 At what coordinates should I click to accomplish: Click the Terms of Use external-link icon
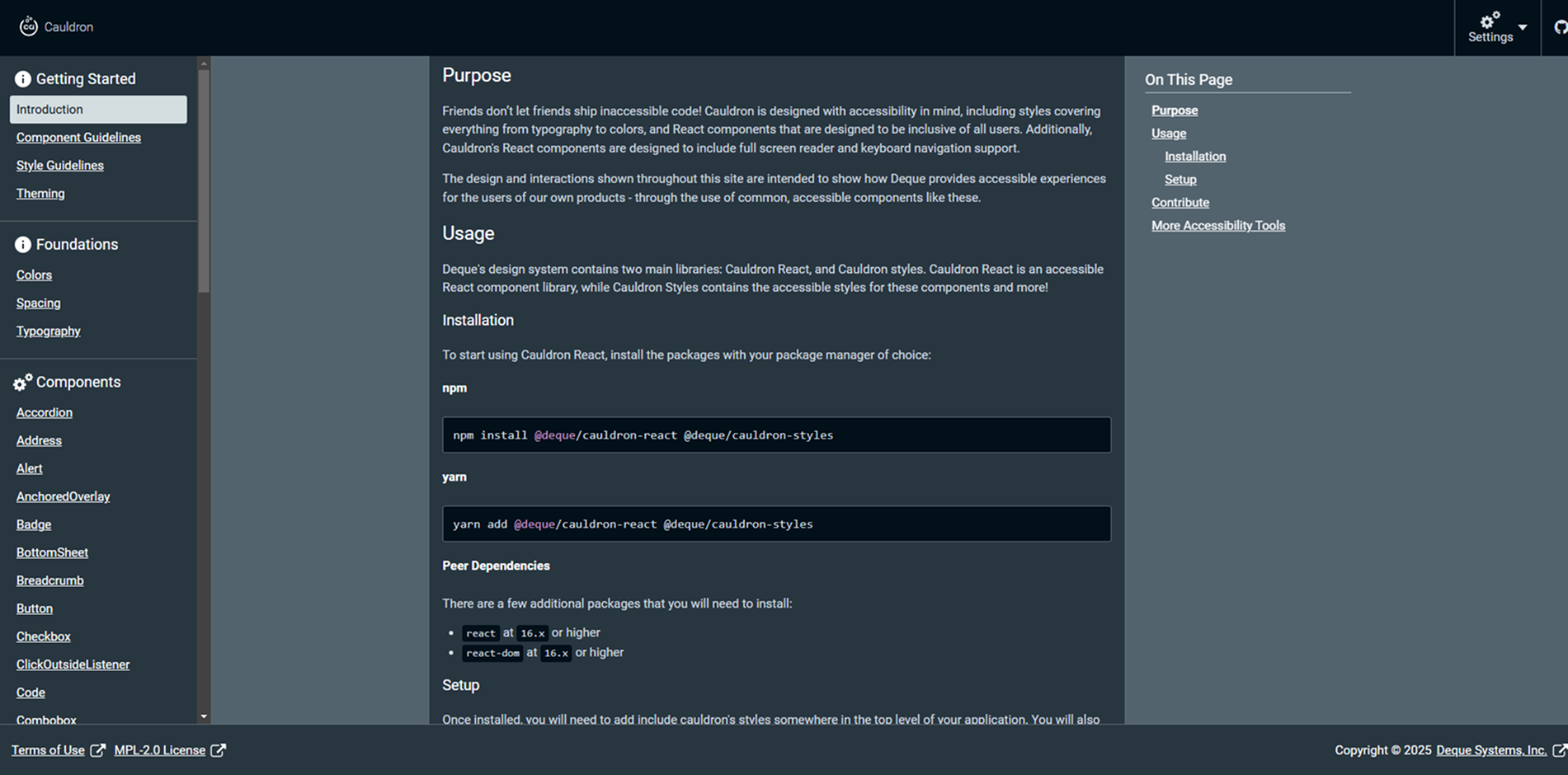(98, 750)
